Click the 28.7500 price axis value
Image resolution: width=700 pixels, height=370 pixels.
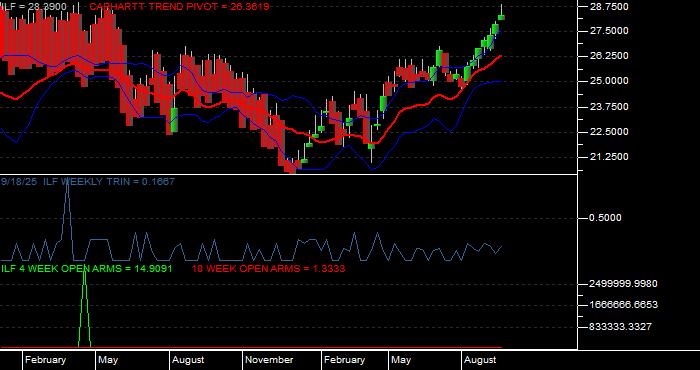click(609, 7)
